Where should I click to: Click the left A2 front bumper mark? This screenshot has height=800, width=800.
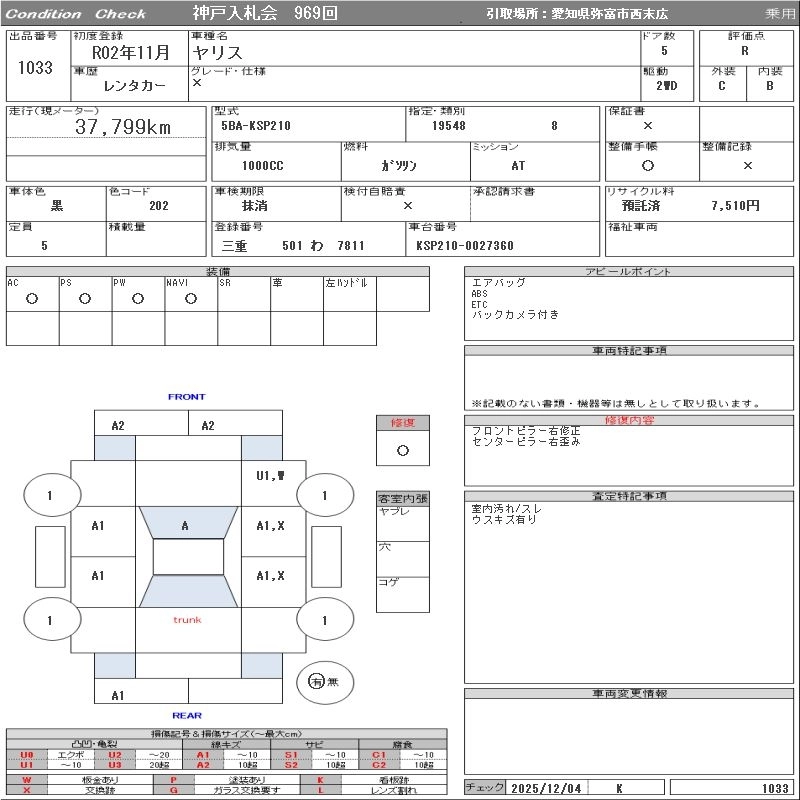point(118,426)
